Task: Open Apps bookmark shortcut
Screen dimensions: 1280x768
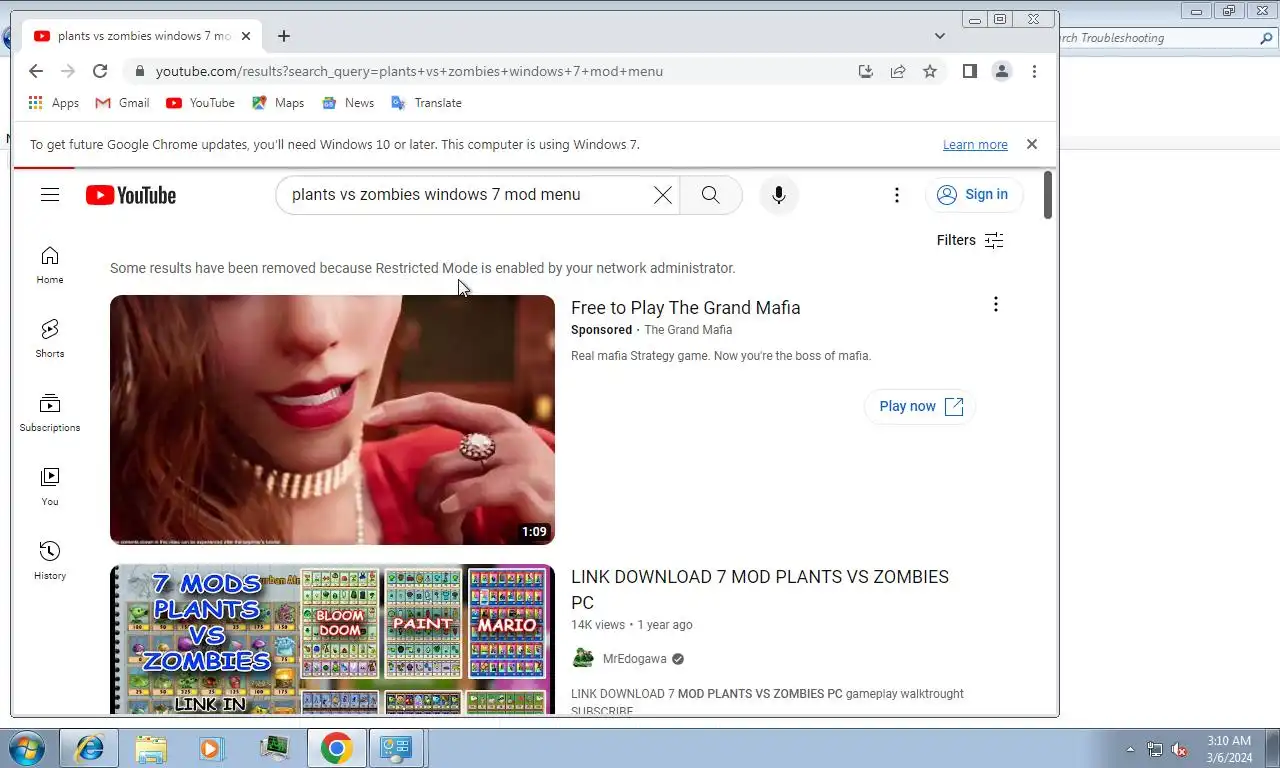Action: click(x=54, y=103)
